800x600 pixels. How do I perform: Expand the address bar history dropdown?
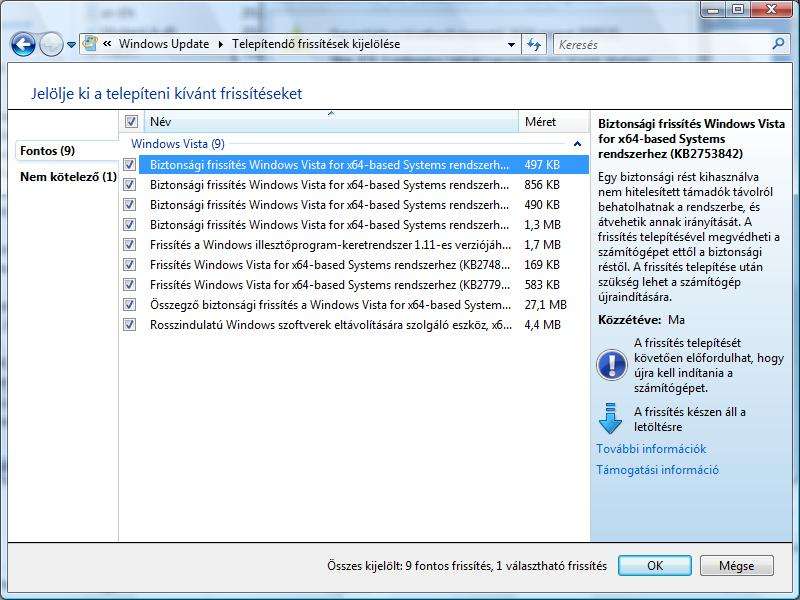click(511, 44)
